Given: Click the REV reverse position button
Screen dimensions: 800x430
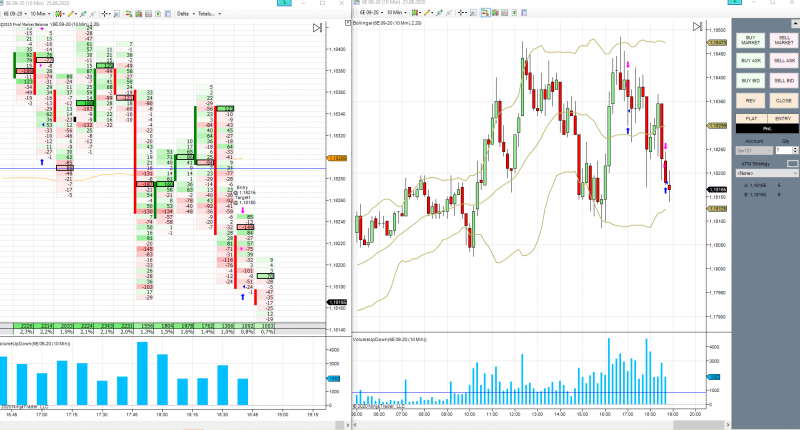Looking at the screenshot, I should point(751,100).
